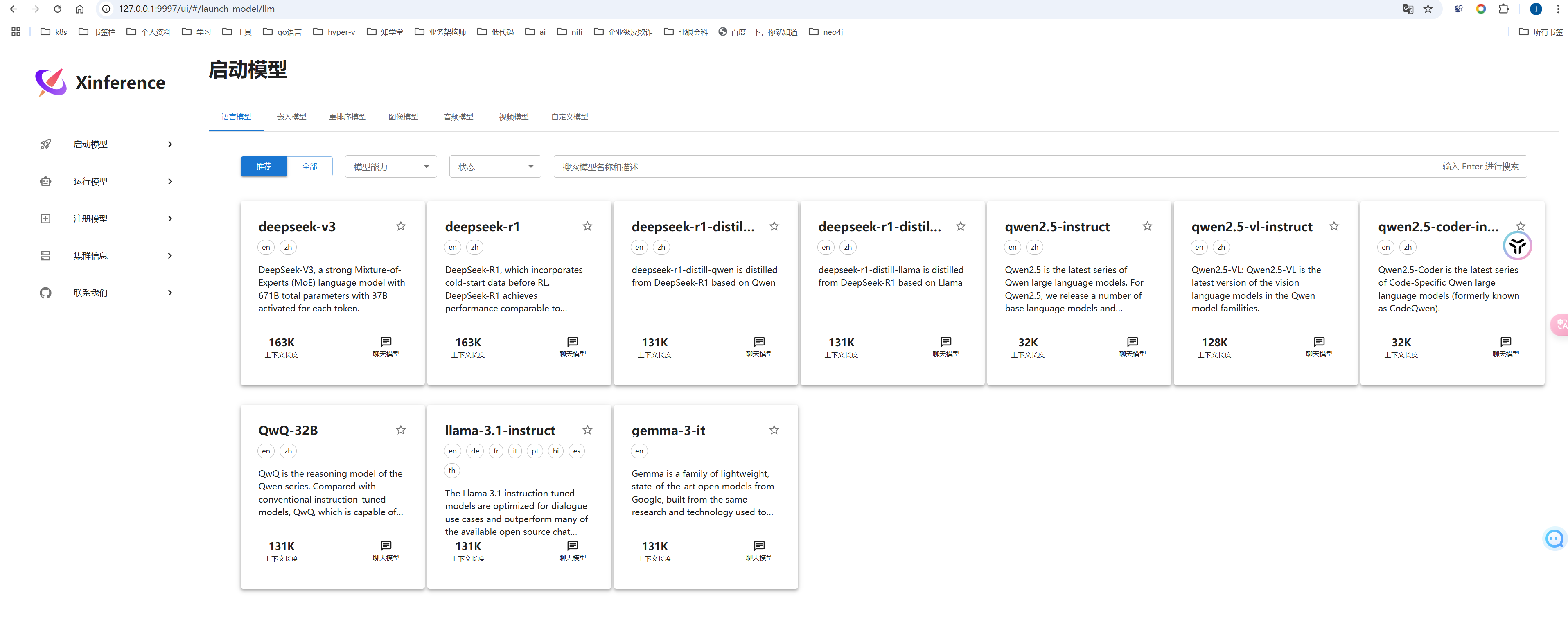Switch to the 嵌入模型 tab

pyautogui.click(x=291, y=117)
